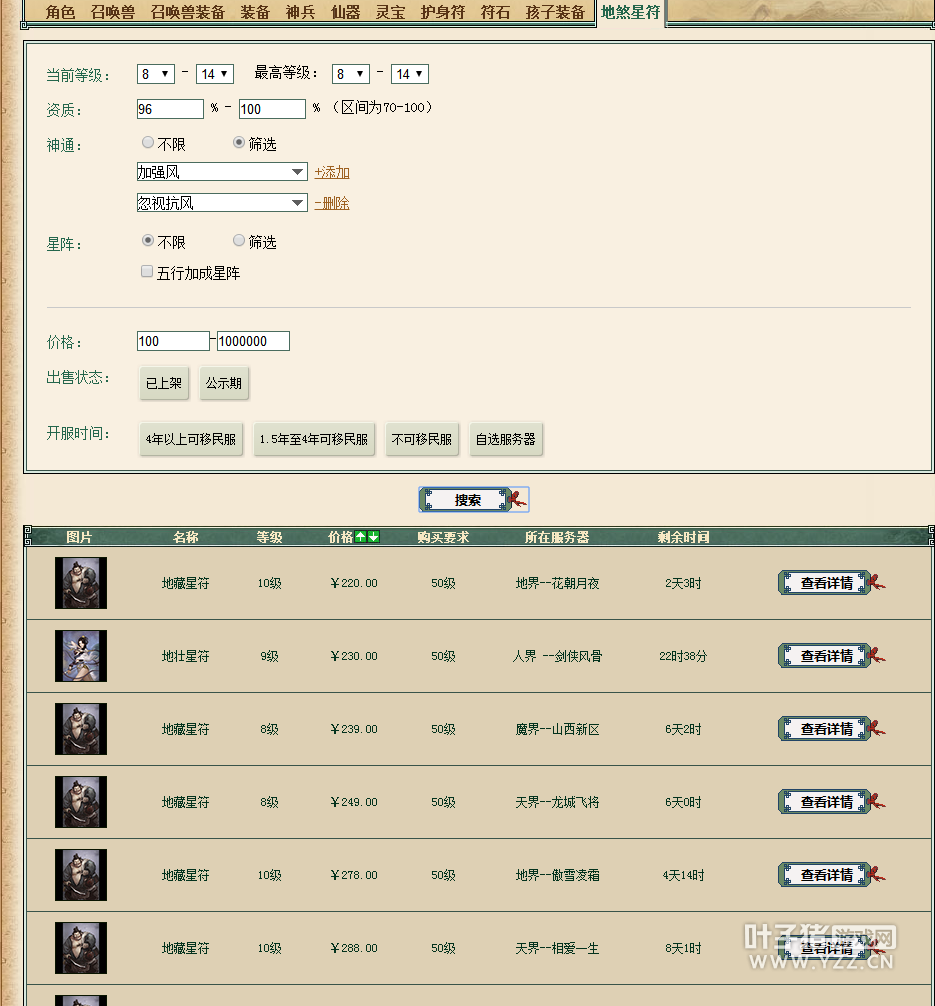Screen dimensions: 935x1006
Task: Expand the 忽视抗风 dropdown
Action: (x=221, y=203)
